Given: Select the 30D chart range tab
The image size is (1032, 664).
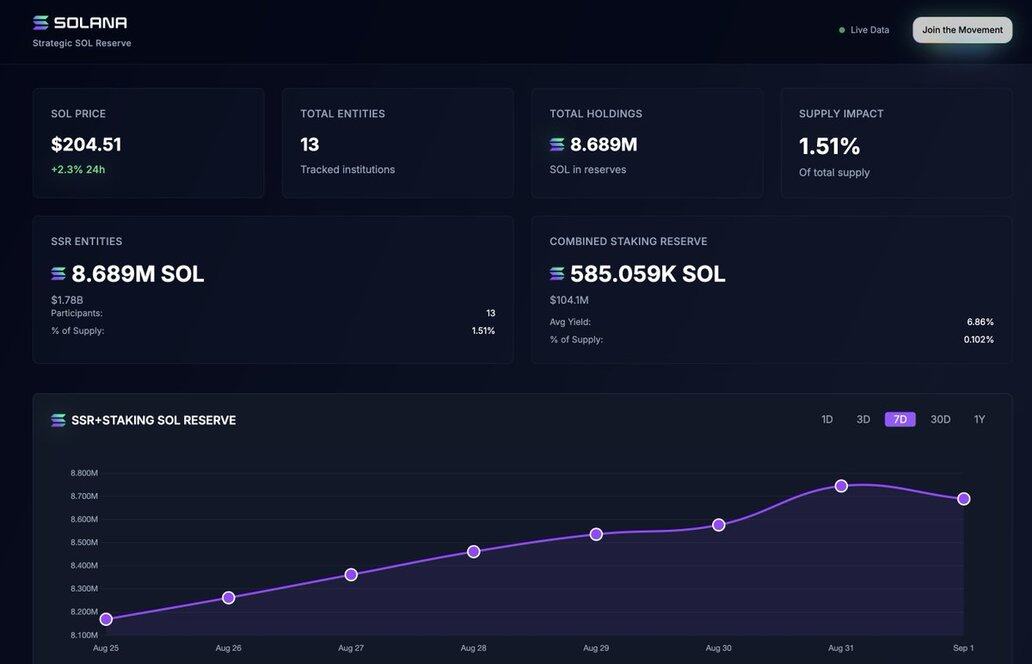Looking at the screenshot, I should [x=941, y=419].
